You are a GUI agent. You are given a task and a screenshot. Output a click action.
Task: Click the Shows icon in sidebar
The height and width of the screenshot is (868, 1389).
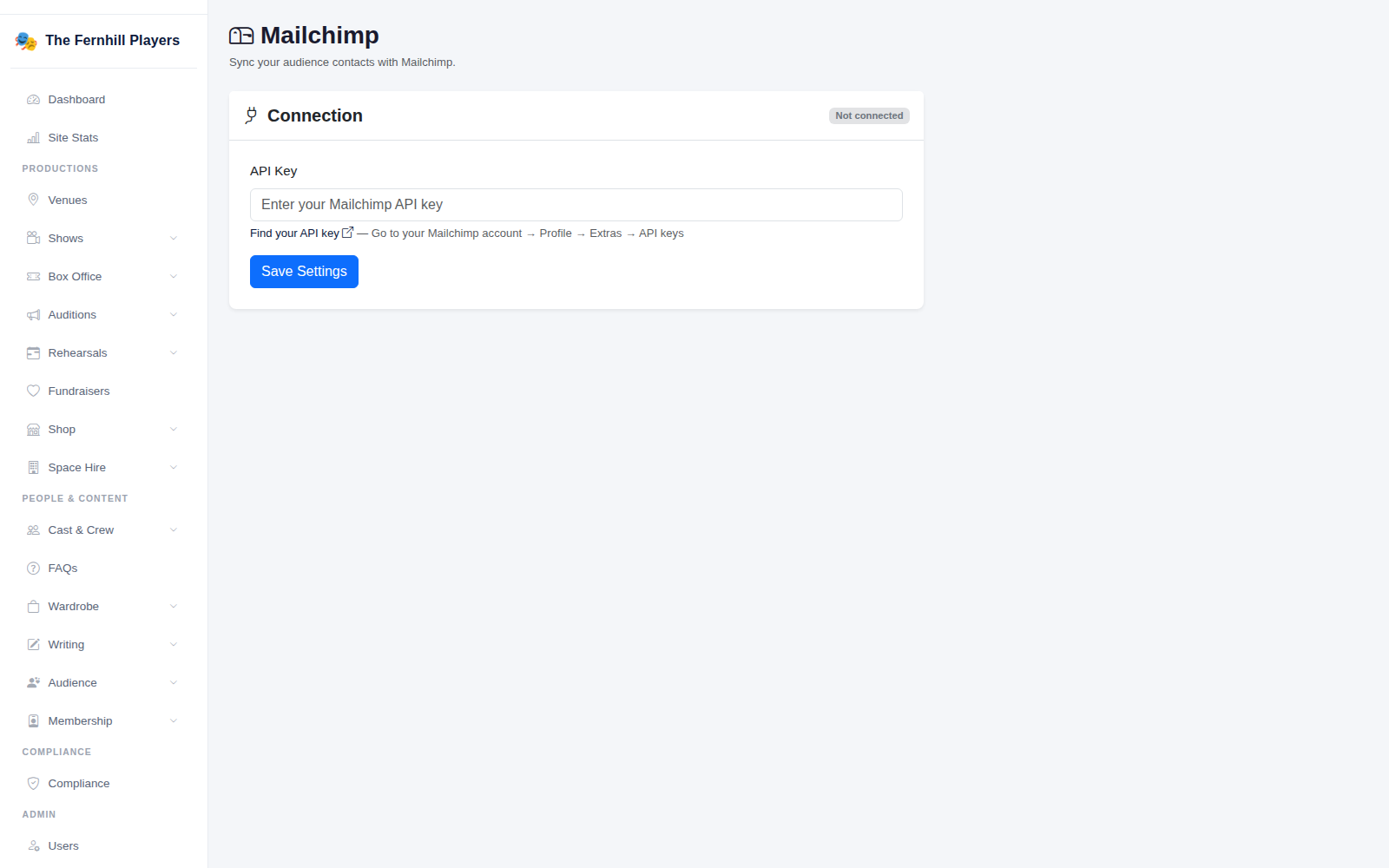coord(33,239)
